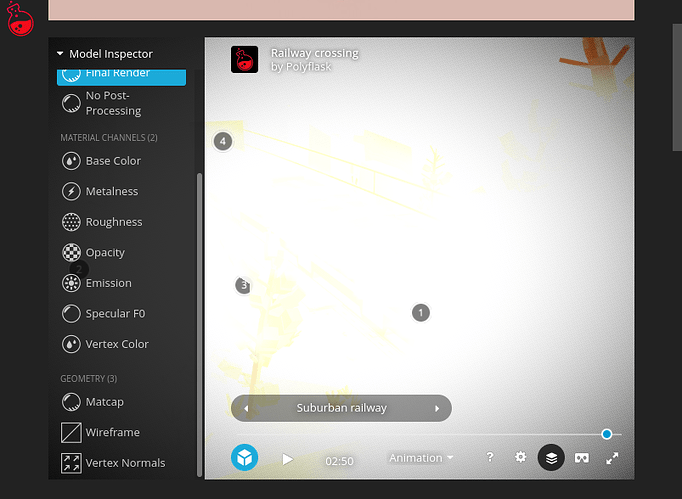Image resolution: width=682 pixels, height=499 pixels.
Task: Click the Polyflask avatar thumbnail
Action: [244, 60]
